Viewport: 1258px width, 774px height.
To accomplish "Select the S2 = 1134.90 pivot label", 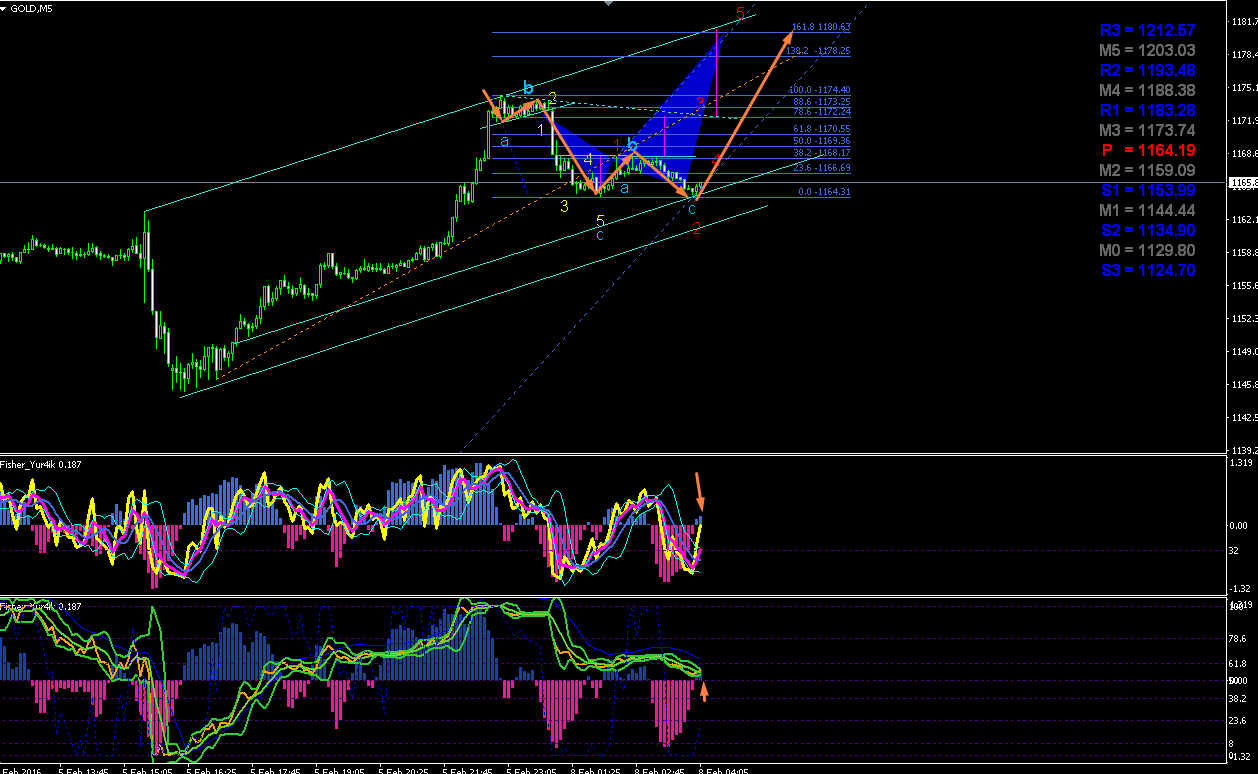I will pos(1147,231).
